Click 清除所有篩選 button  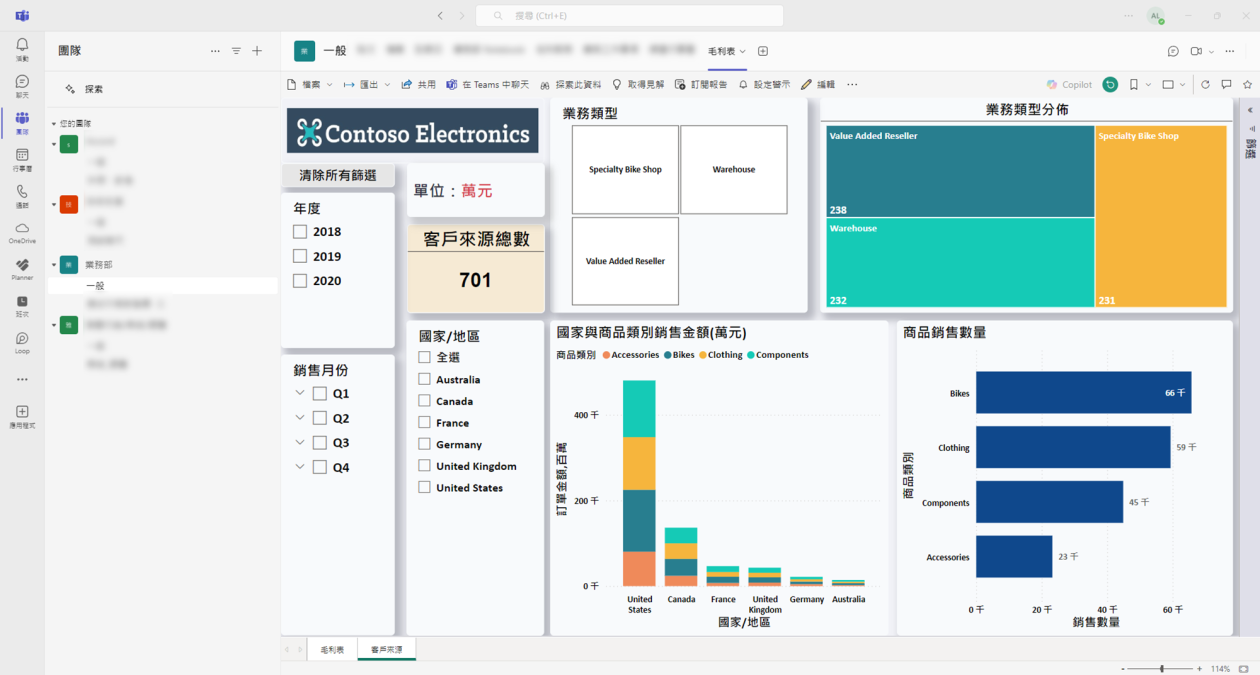coord(338,175)
